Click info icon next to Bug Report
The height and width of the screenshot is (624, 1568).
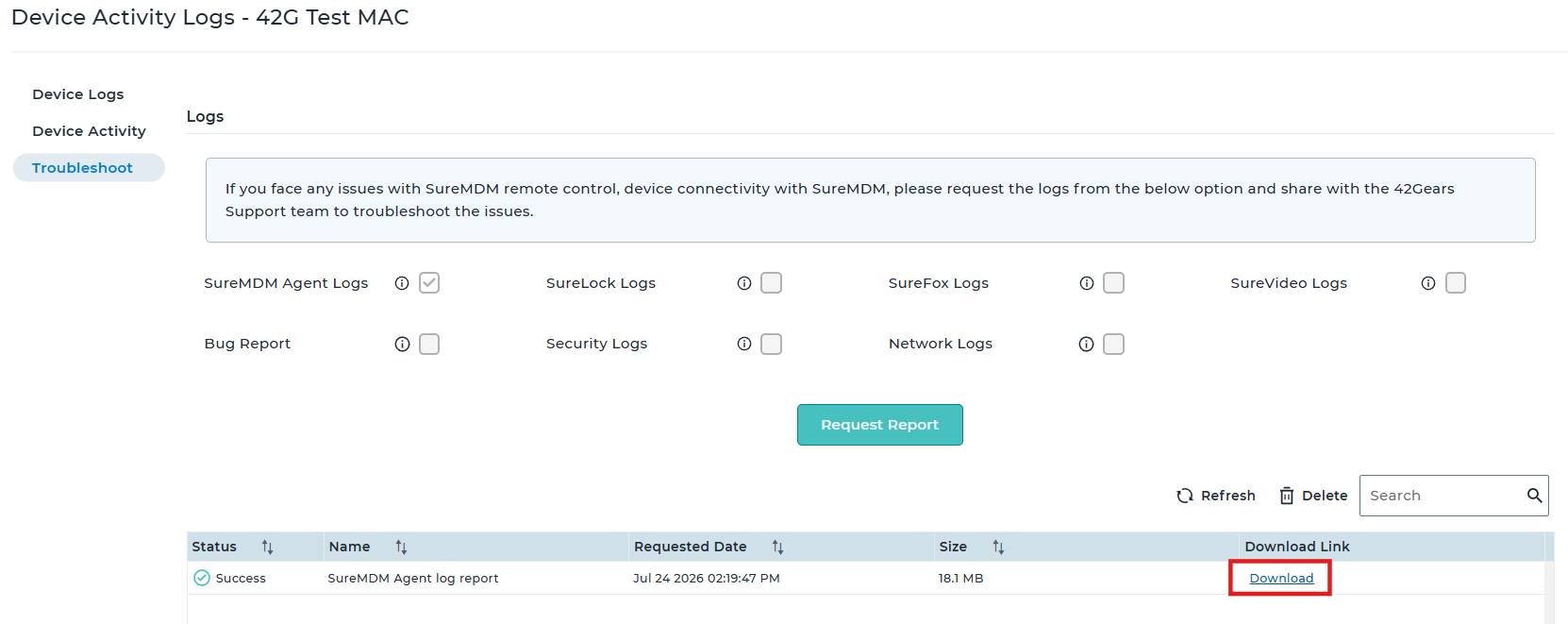pyautogui.click(x=402, y=344)
